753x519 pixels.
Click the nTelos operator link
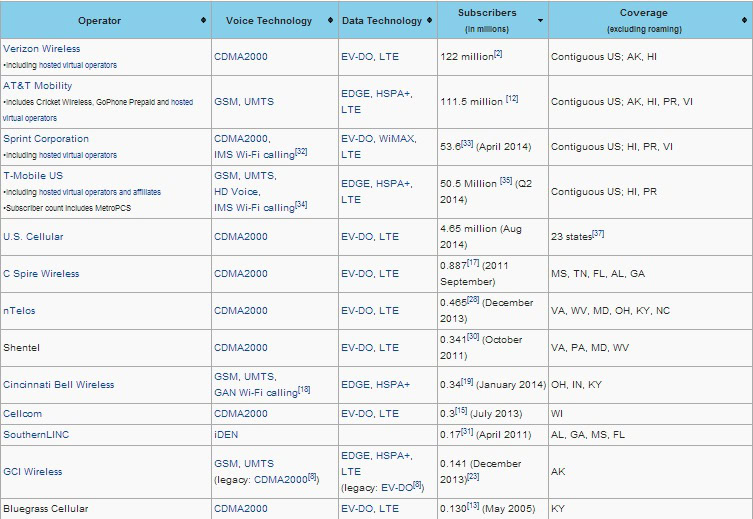point(19,311)
